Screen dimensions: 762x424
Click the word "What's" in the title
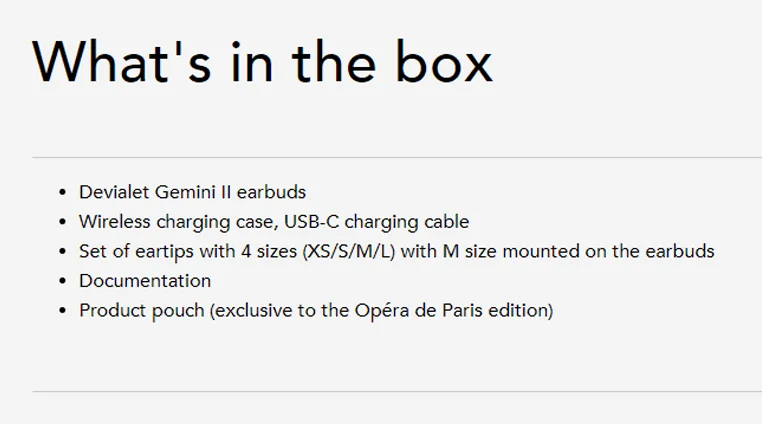(x=121, y=63)
